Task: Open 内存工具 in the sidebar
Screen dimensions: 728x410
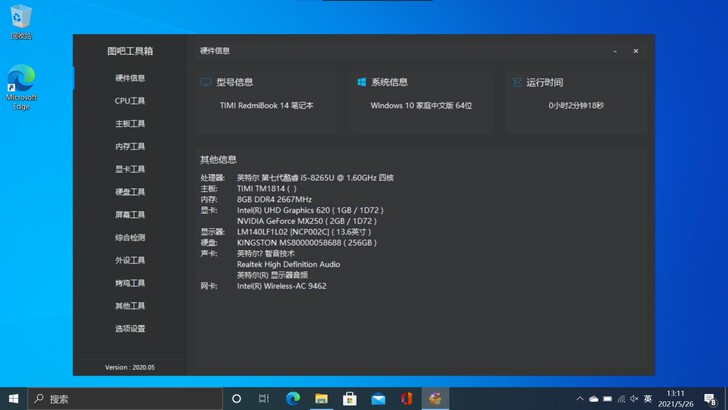Action: tap(130, 146)
